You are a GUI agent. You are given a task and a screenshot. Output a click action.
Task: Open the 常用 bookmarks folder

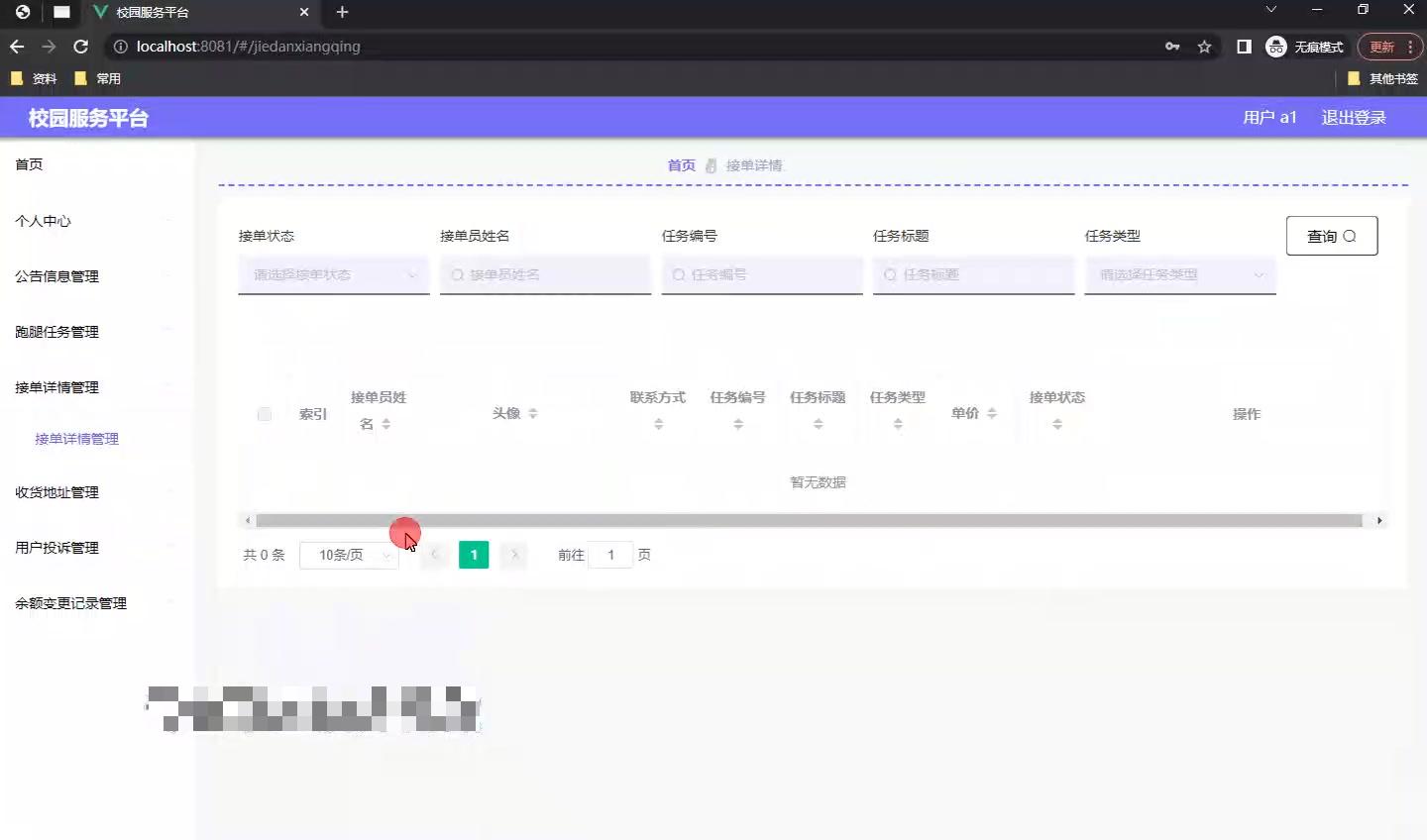point(97,78)
